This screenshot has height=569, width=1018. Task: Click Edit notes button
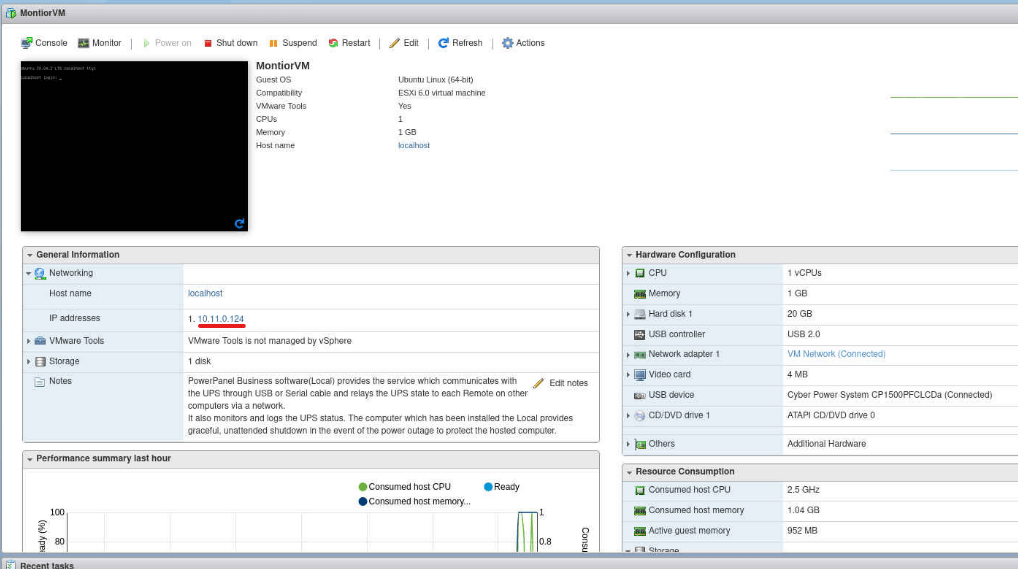pyautogui.click(x=560, y=383)
